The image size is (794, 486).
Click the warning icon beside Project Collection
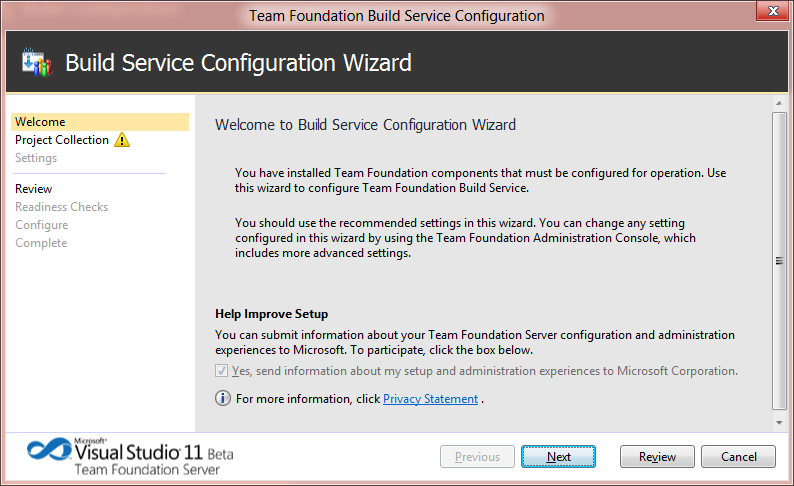[x=122, y=140]
